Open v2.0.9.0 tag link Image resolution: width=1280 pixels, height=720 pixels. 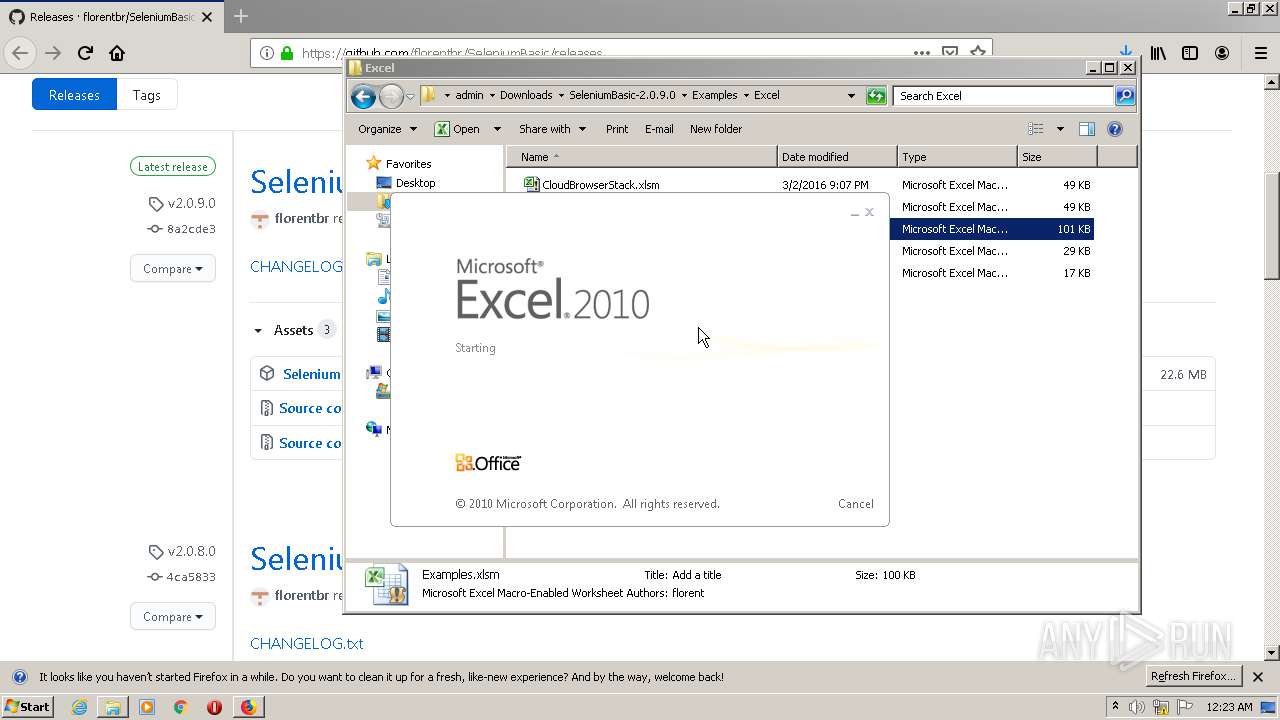(191, 203)
